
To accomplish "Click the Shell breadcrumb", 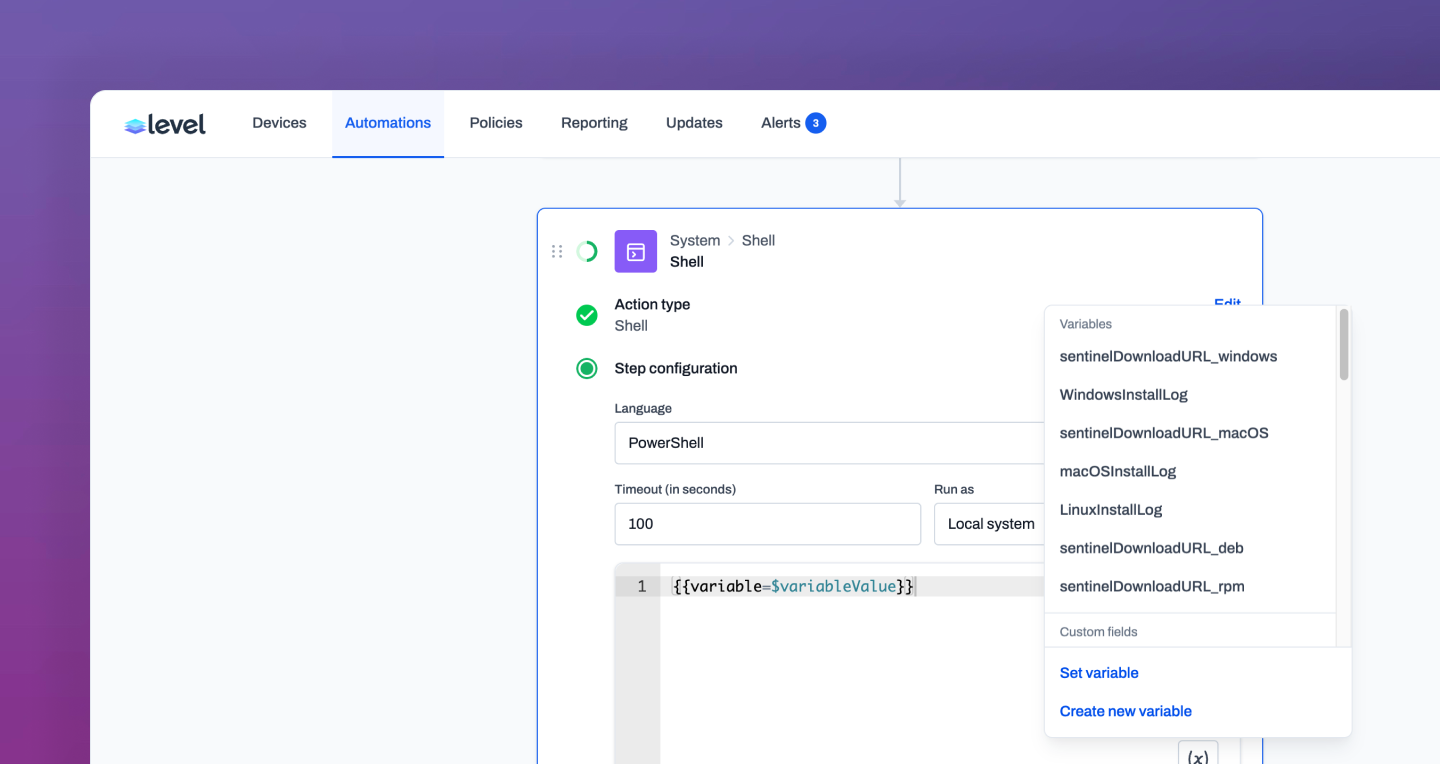I will click(758, 240).
